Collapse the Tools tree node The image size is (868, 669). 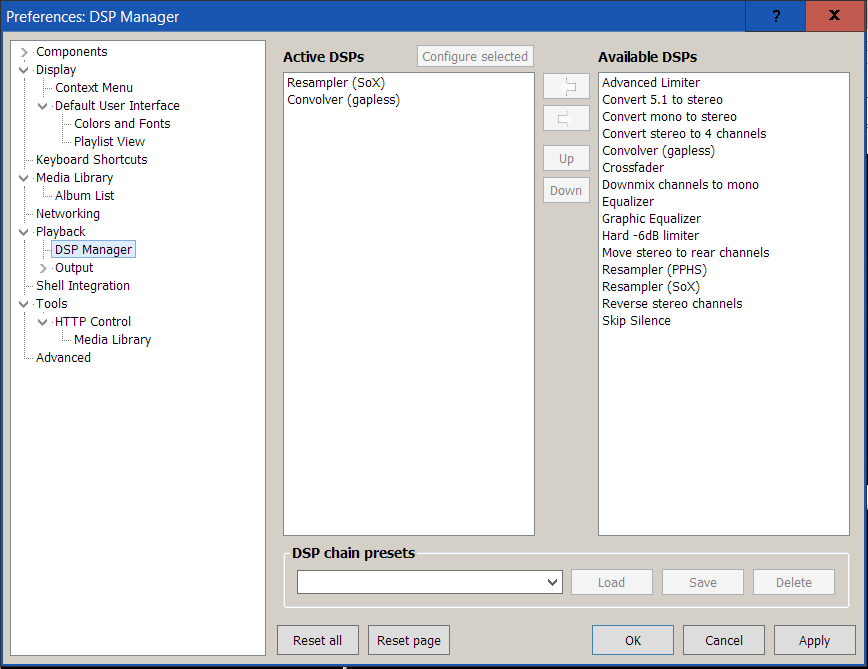click(x=24, y=304)
